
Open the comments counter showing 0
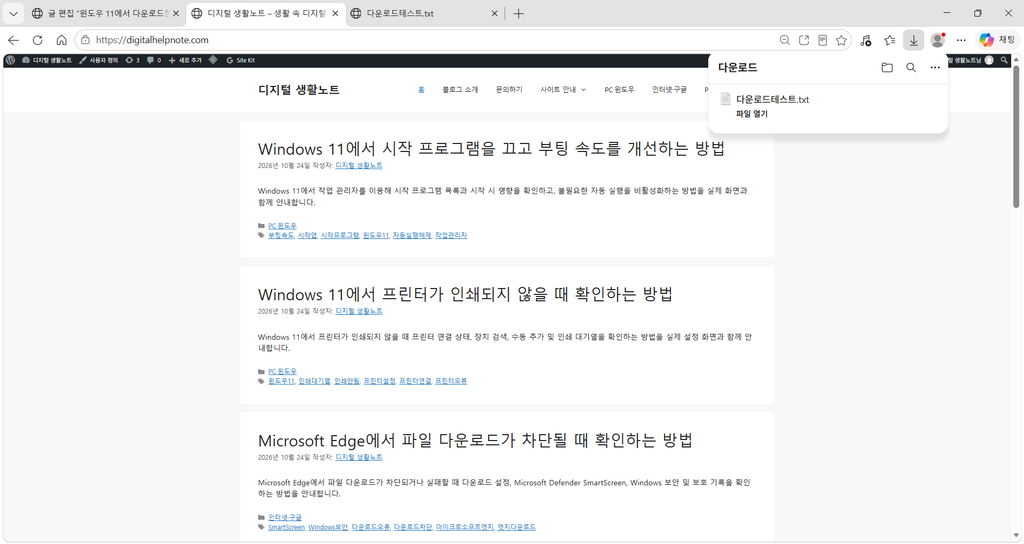pos(154,60)
